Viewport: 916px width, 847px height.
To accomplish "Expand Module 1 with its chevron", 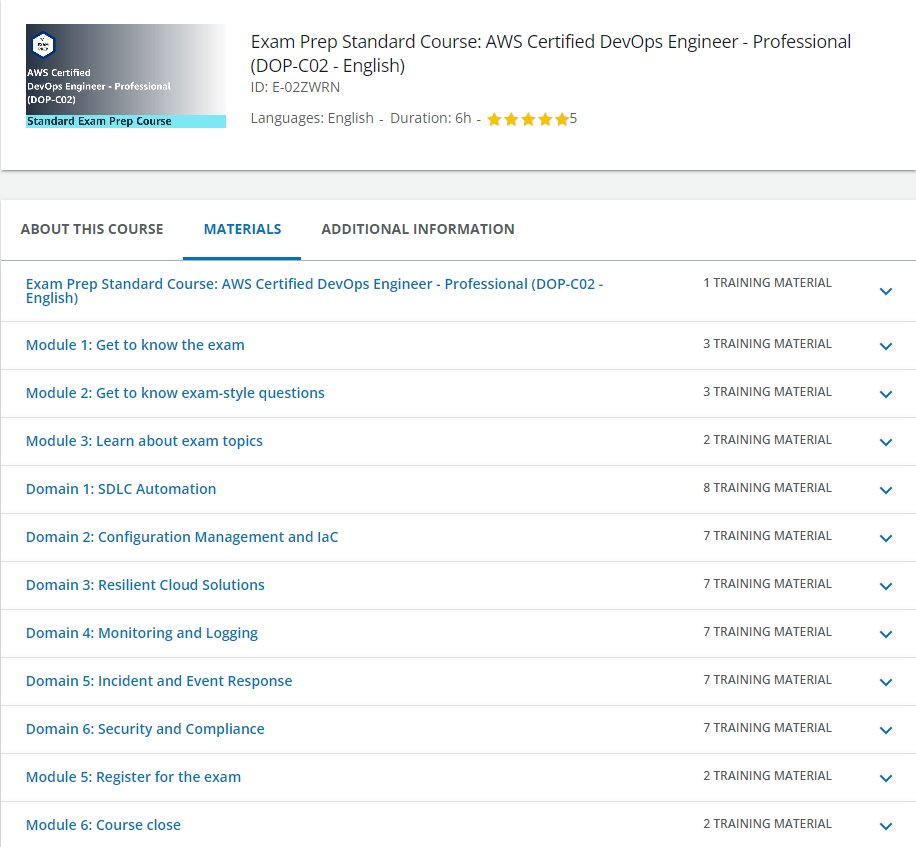I will (886, 346).
